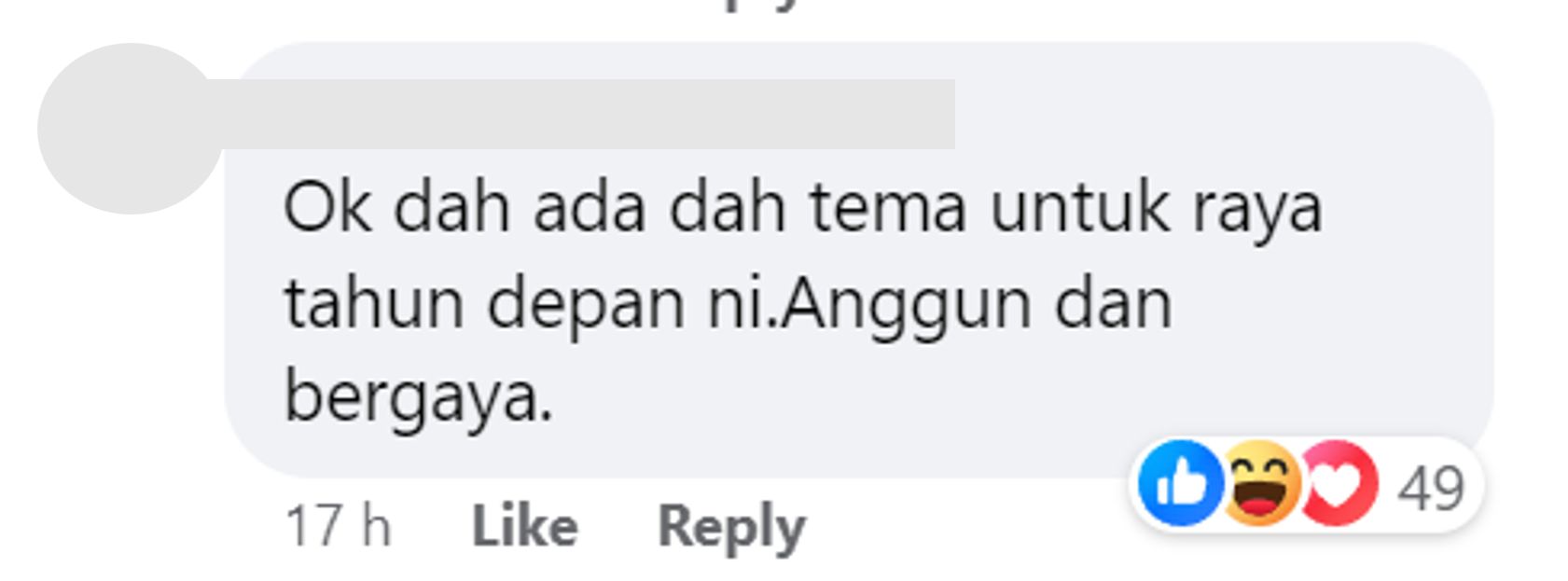The image size is (1568, 581).
Task: Click the word "tema" in the comment
Action: click(887, 209)
